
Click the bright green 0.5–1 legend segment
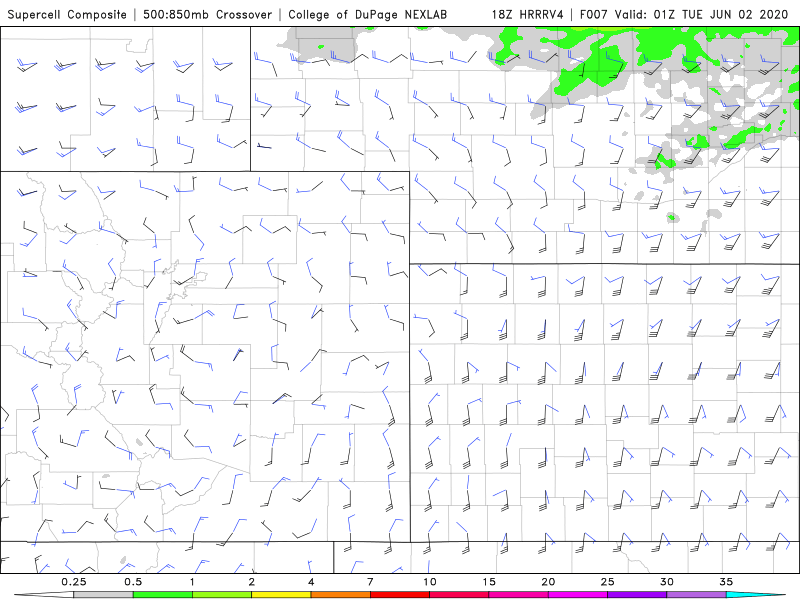[163, 595]
